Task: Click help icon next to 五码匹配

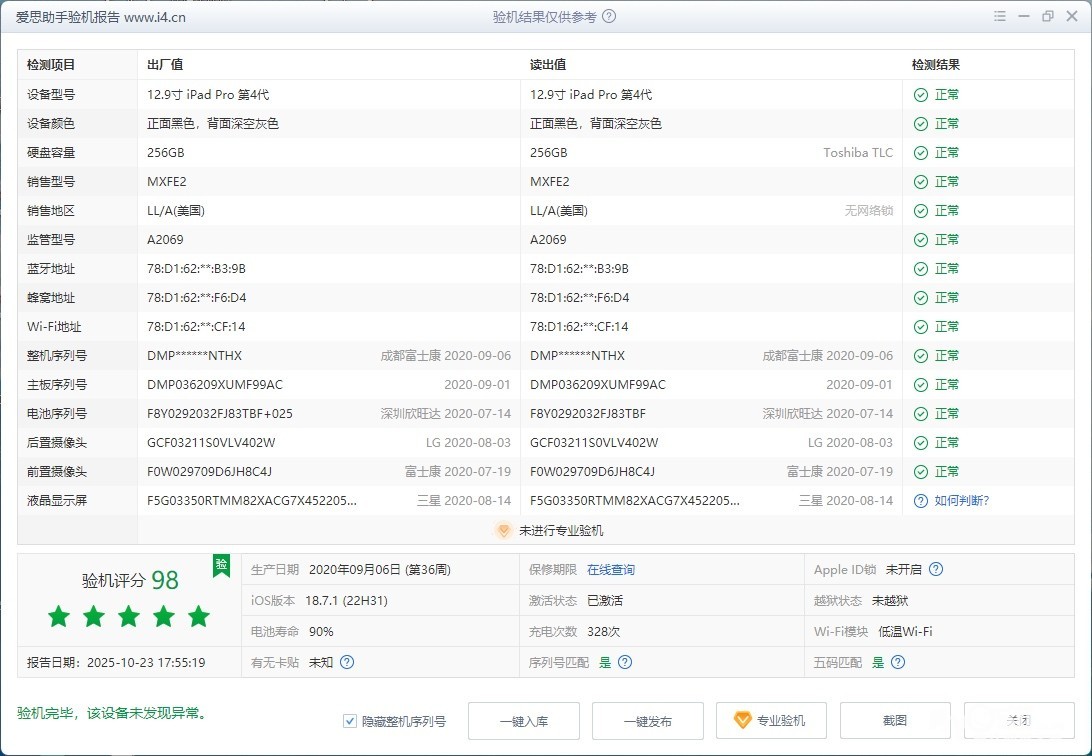Action: click(898, 662)
